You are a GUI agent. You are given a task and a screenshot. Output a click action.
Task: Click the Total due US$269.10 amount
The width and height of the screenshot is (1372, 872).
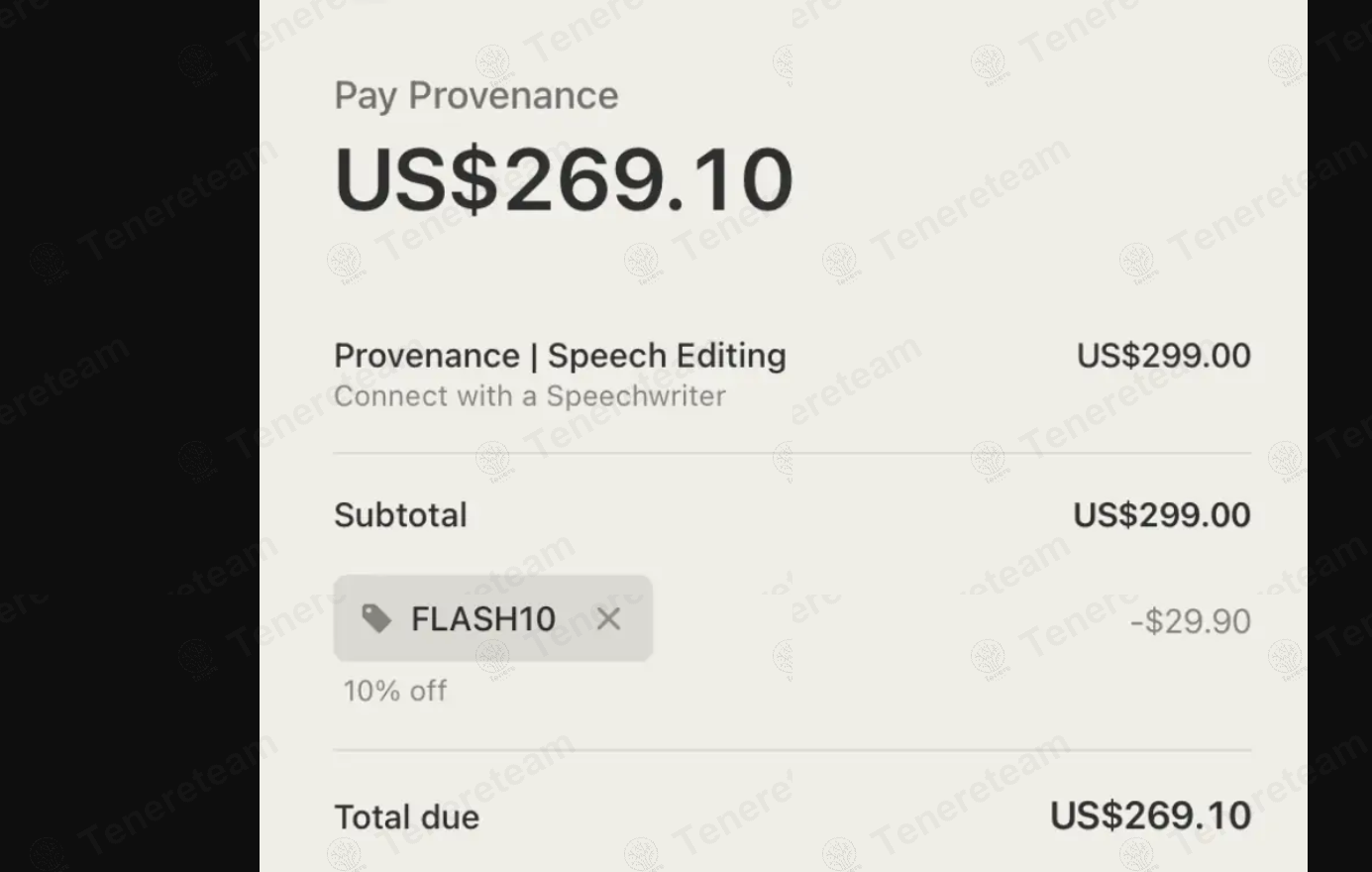point(1149,817)
